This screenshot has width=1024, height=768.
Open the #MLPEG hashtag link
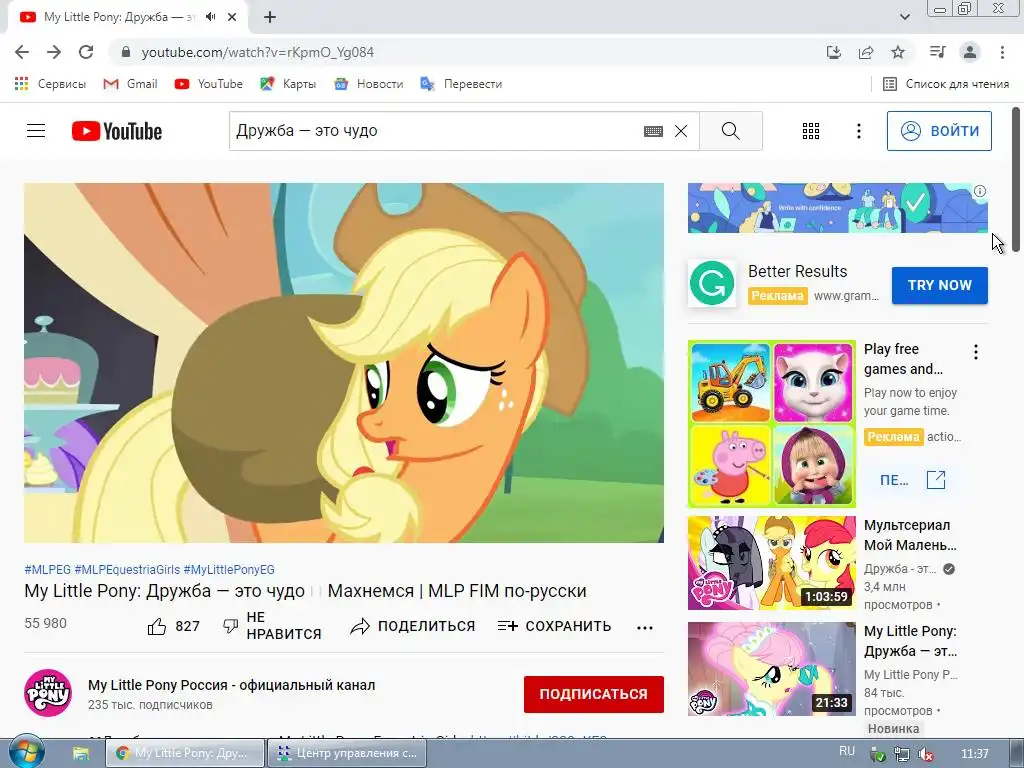(47, 569)
